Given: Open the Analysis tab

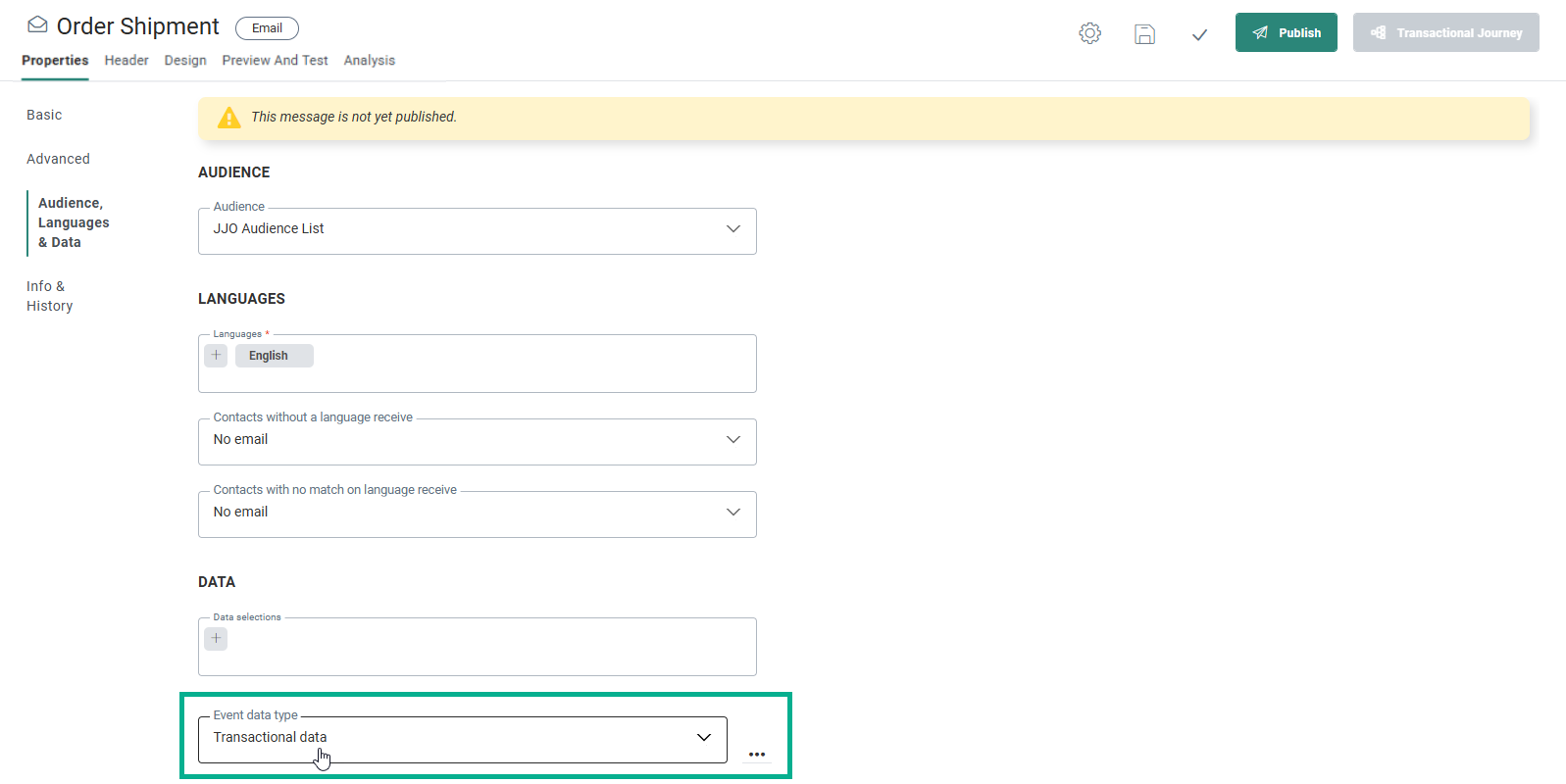Looking at the screenshot, I should (369, 61).
